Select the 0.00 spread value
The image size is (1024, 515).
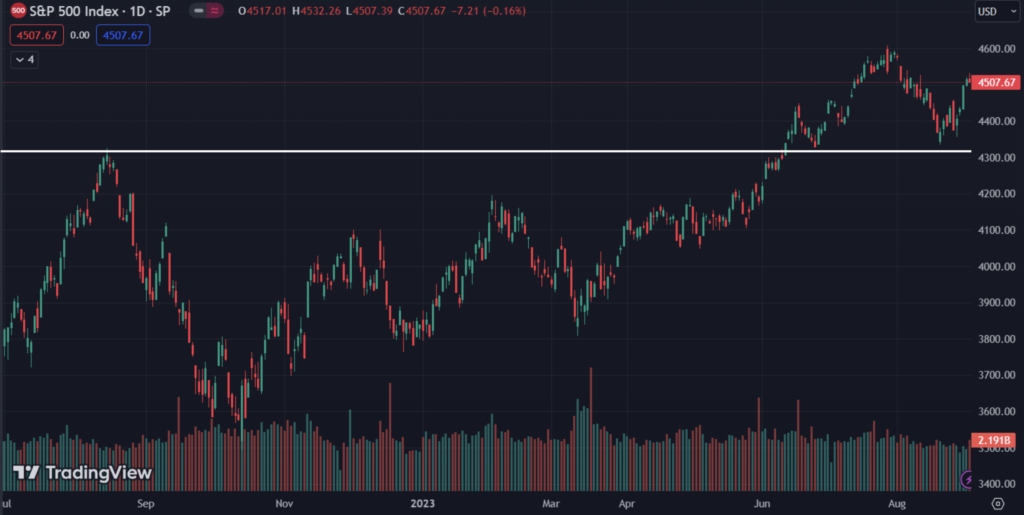tap(80, 35)
